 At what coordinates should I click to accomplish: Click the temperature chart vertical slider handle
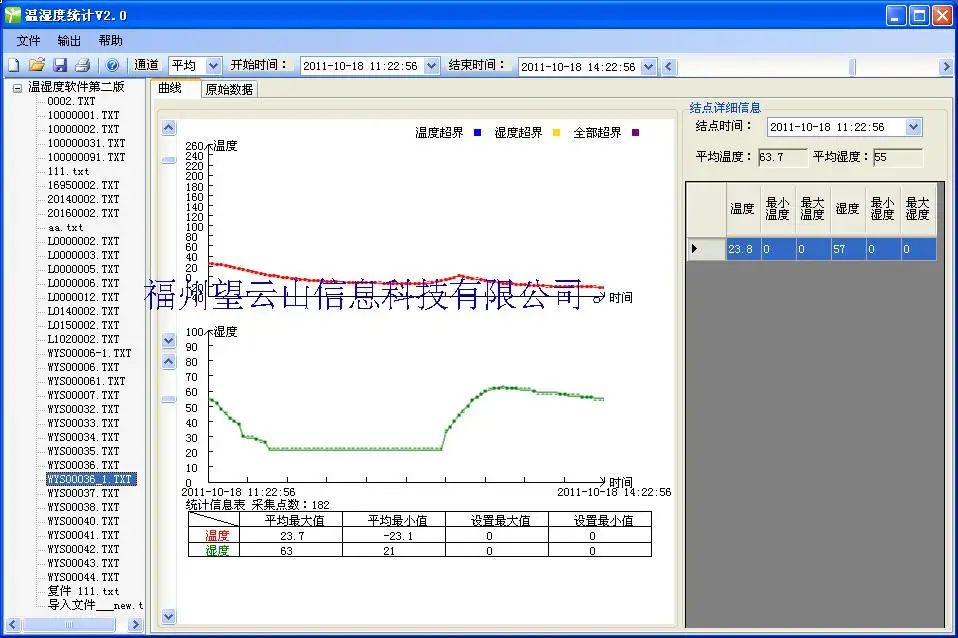pos(169,160)
